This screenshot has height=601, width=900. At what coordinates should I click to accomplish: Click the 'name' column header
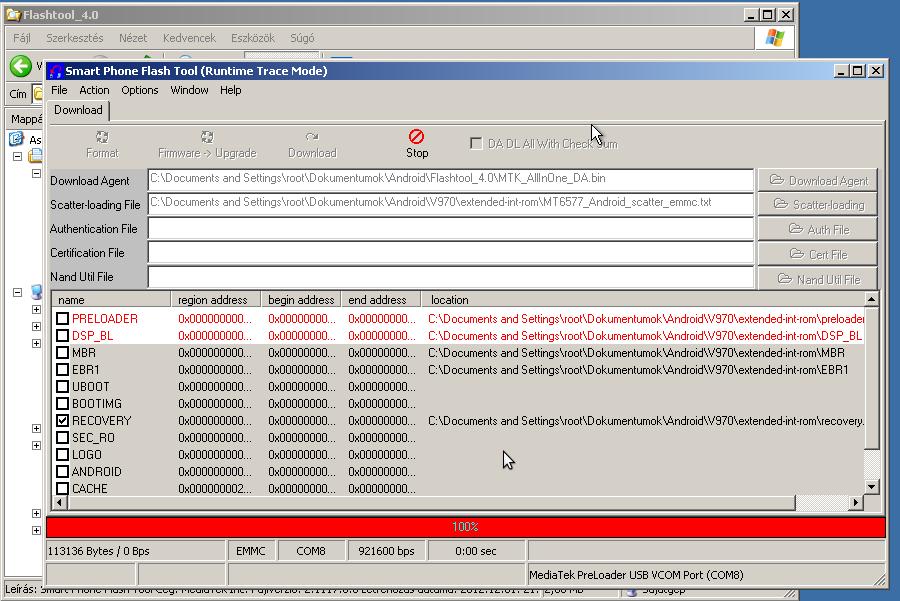pos(111,300)
